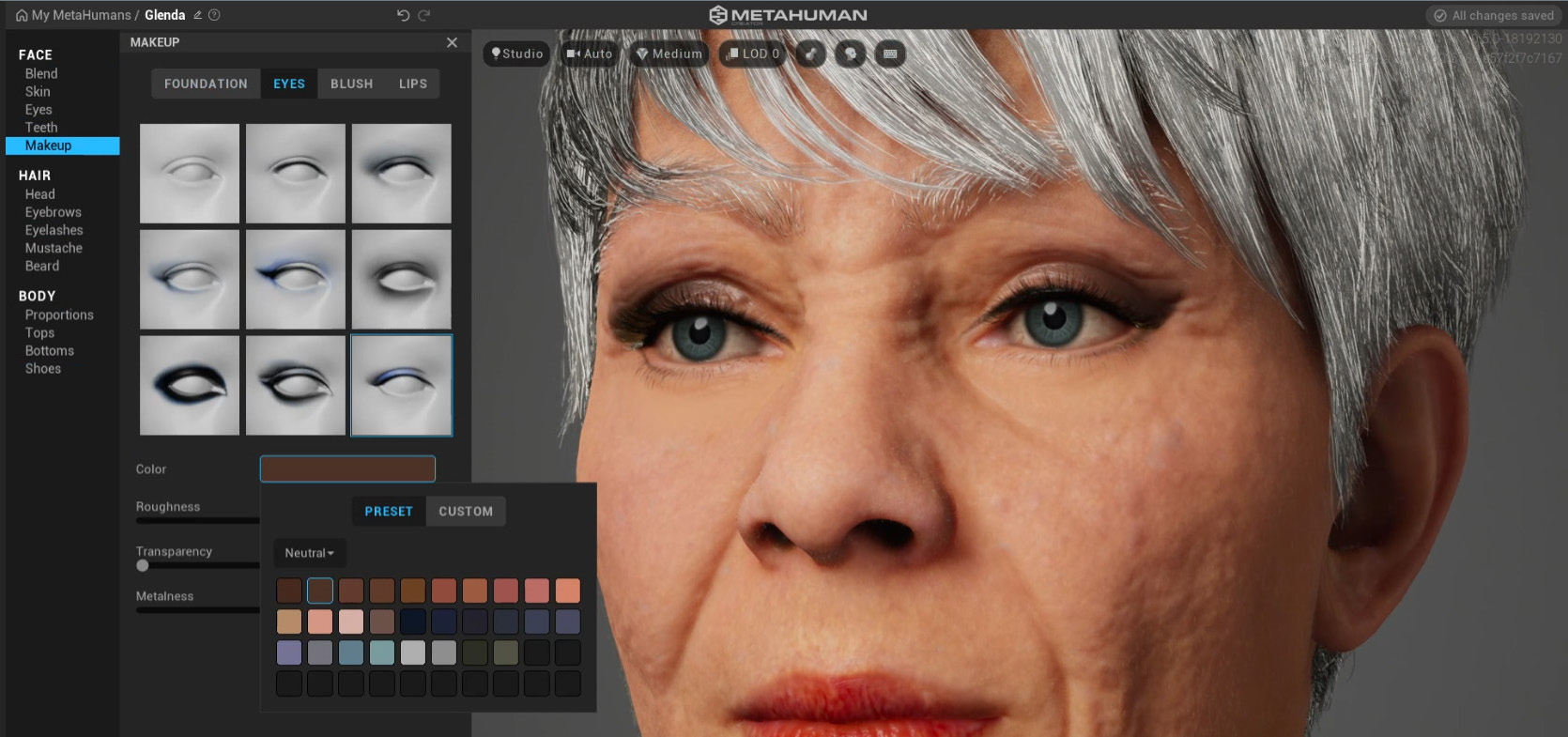Select the Eyes makeup tab
The height and width of the screenshot is (737, 1568).
coord(289,84)
